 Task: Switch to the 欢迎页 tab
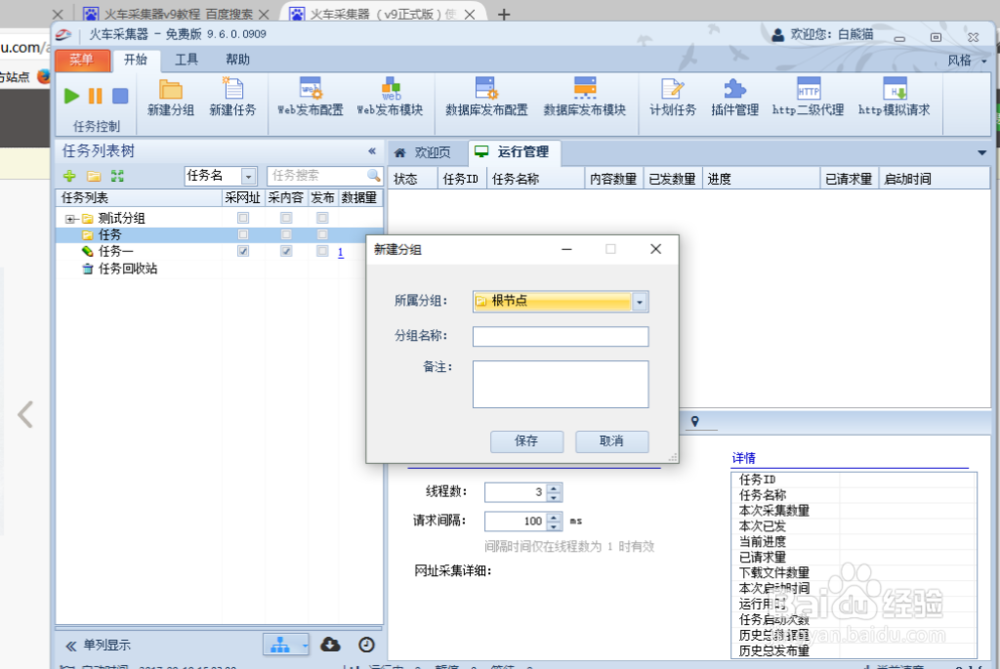point(434,152)
